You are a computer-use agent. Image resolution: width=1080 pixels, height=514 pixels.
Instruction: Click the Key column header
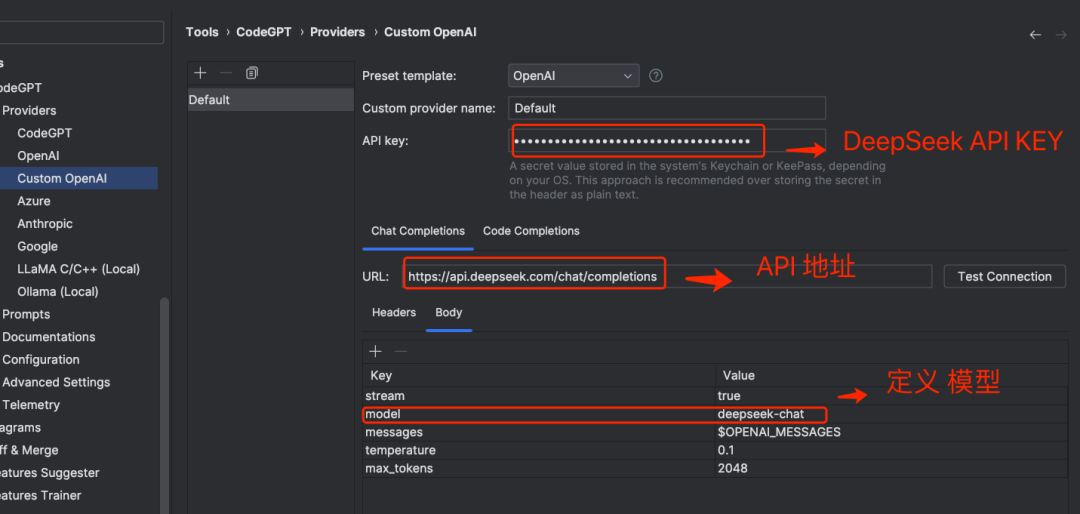[x=539, y=376]
